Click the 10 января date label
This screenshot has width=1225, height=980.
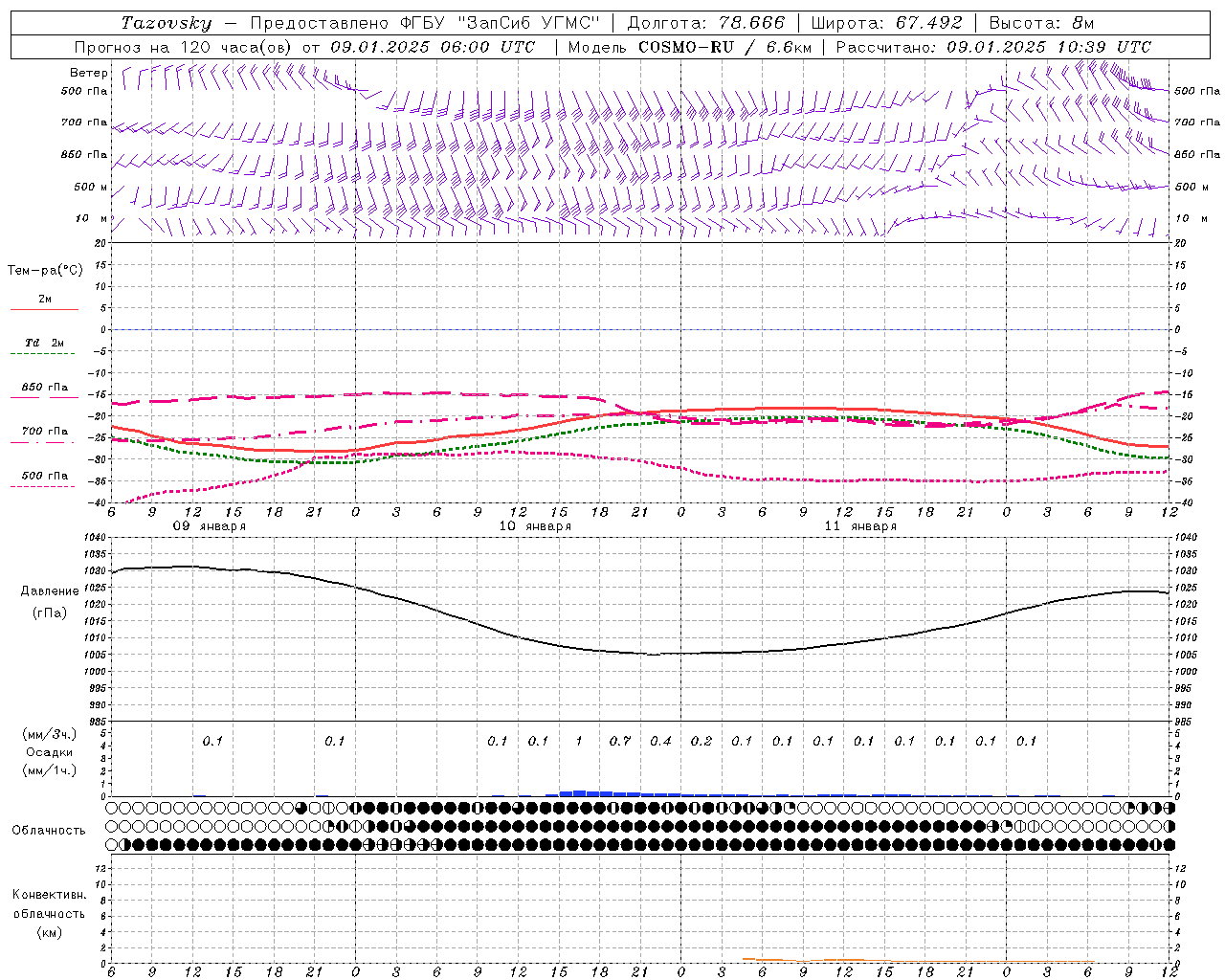pyautogui.click(x=535, y=526)
